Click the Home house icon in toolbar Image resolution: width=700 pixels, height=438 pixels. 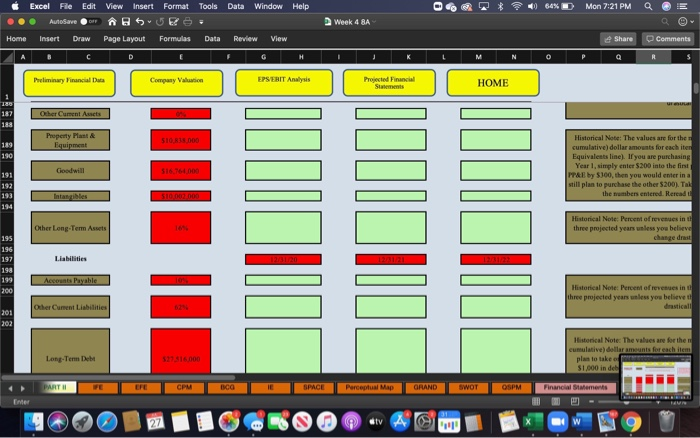[112, 21]
